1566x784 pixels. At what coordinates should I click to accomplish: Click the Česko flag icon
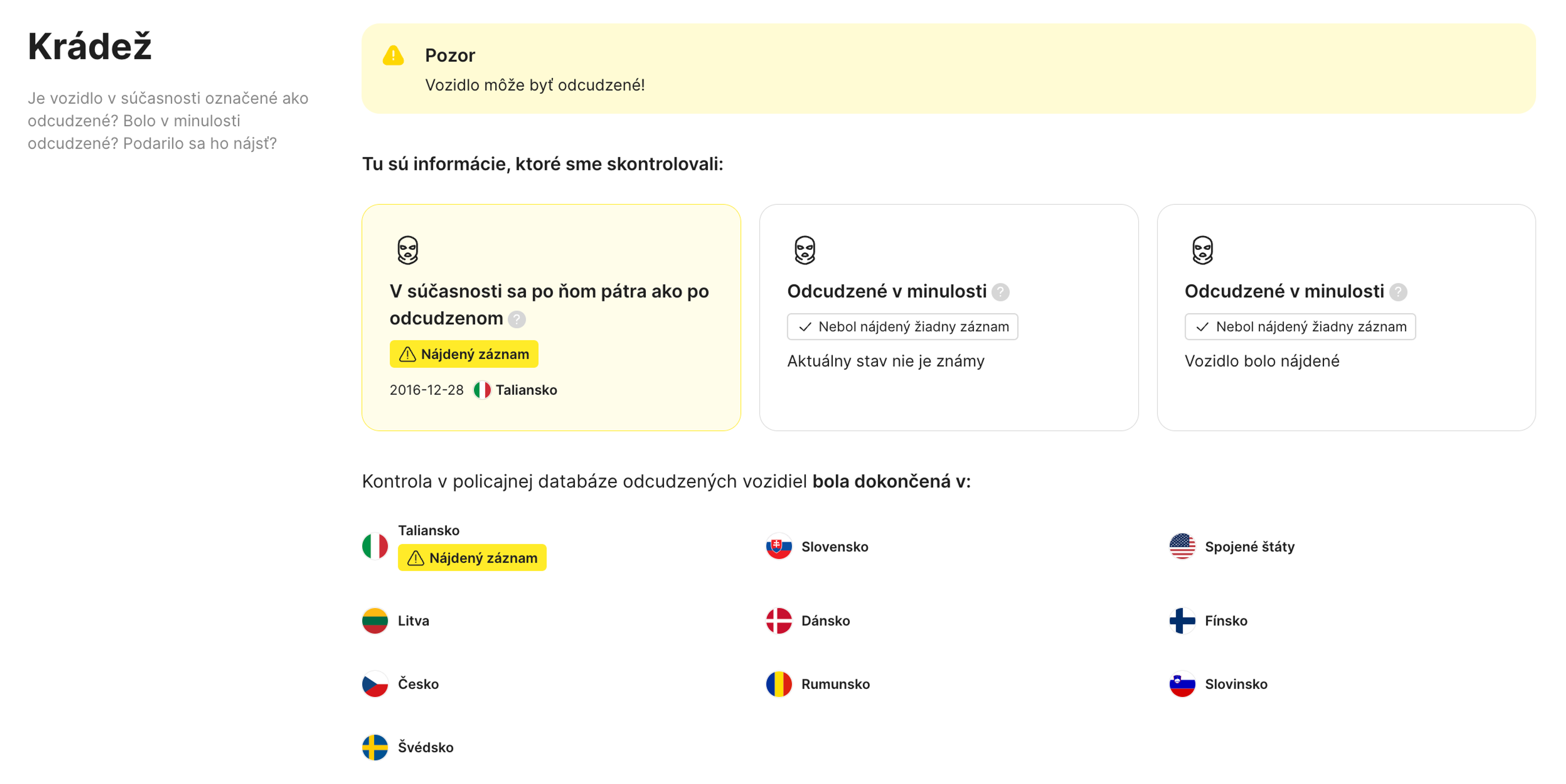(375, 684)
